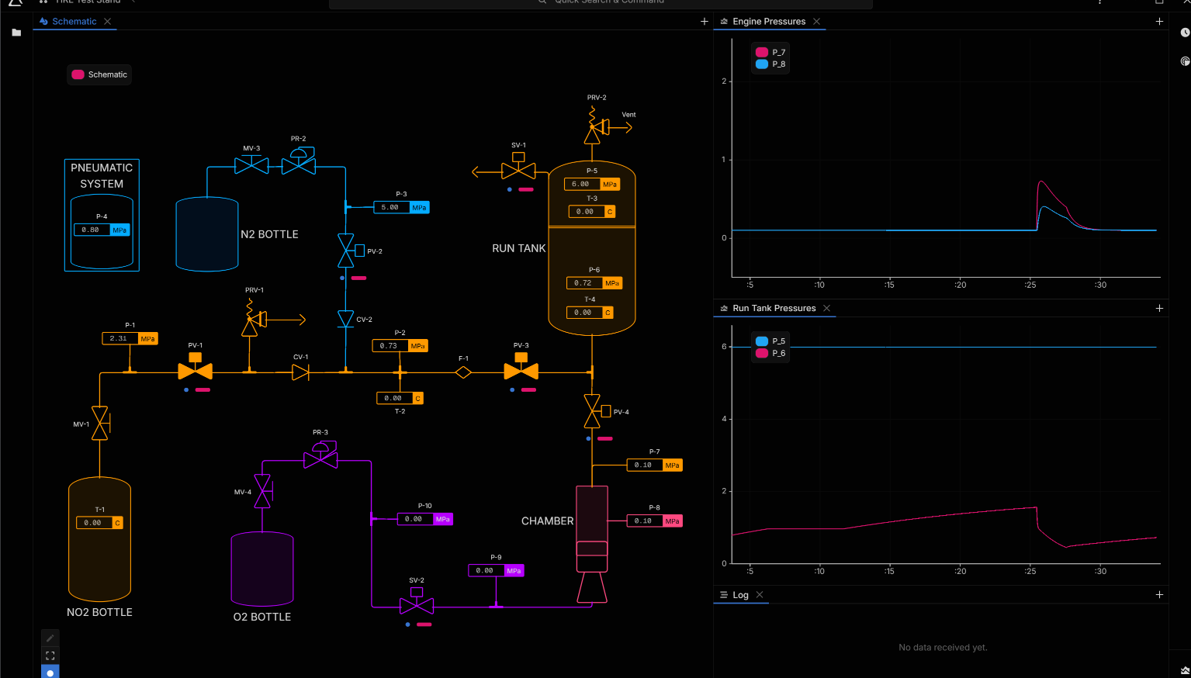This screenshot has height=678, width=1191.
Task: Select the PR-3 pressure regulator symbol
Action: (x=321, y=456)
